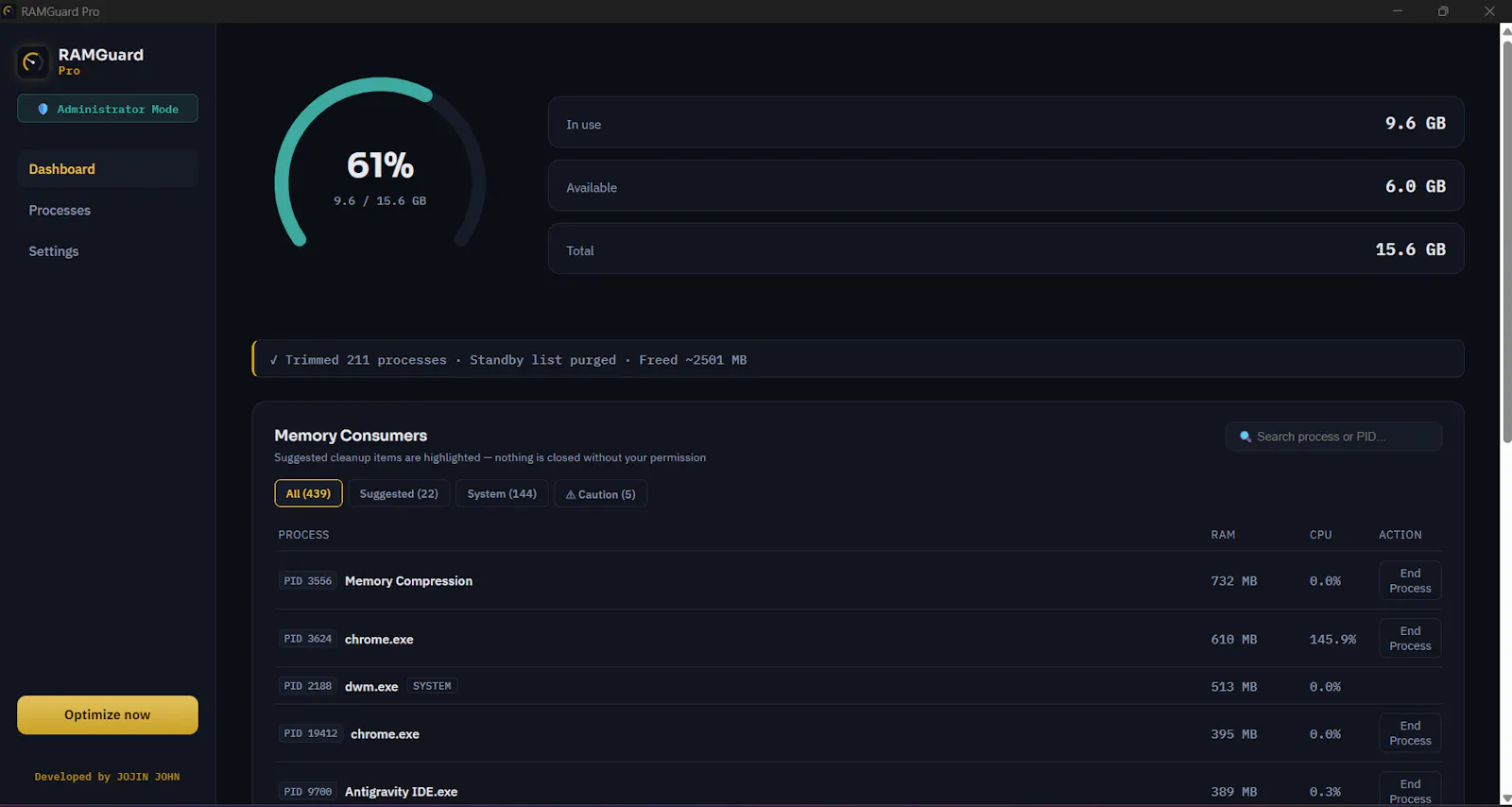Screen dimensions: 1512x807
Task: Open the Processes page
Action: (107, 210)
